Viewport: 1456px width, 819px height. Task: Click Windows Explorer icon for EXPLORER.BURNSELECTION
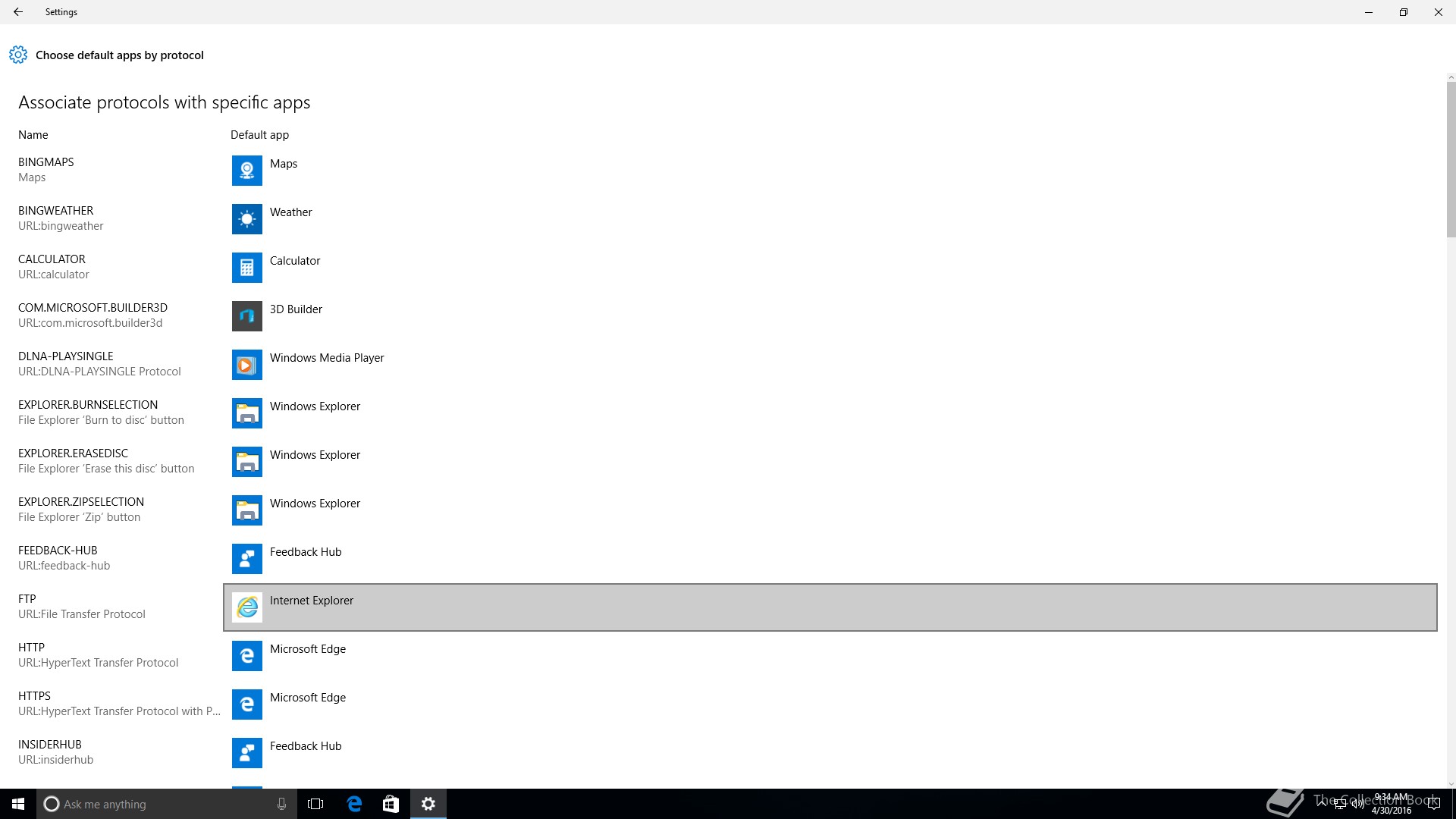[x=246, y=413]
